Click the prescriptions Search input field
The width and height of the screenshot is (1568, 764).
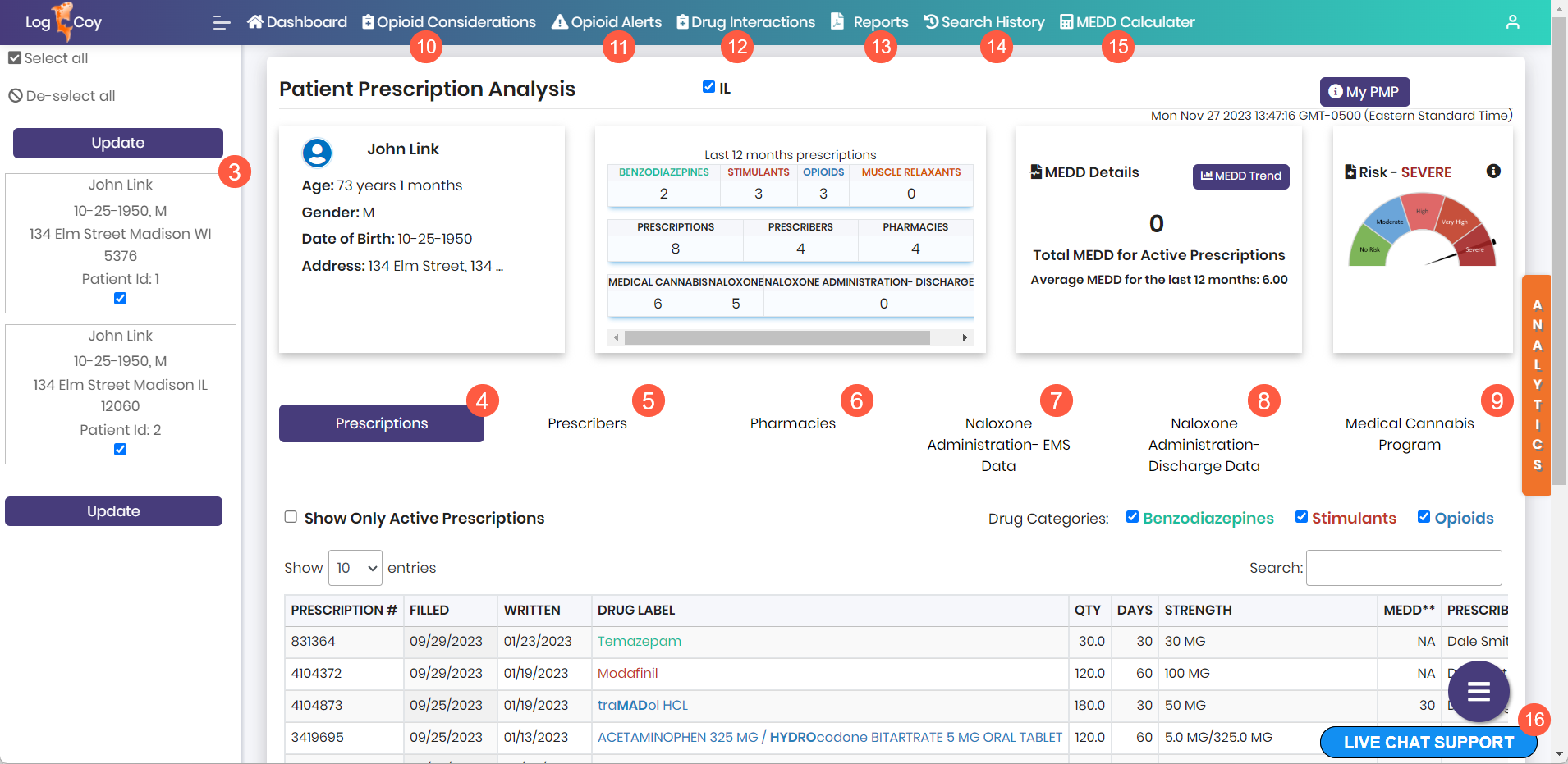tap(1403, 568)
